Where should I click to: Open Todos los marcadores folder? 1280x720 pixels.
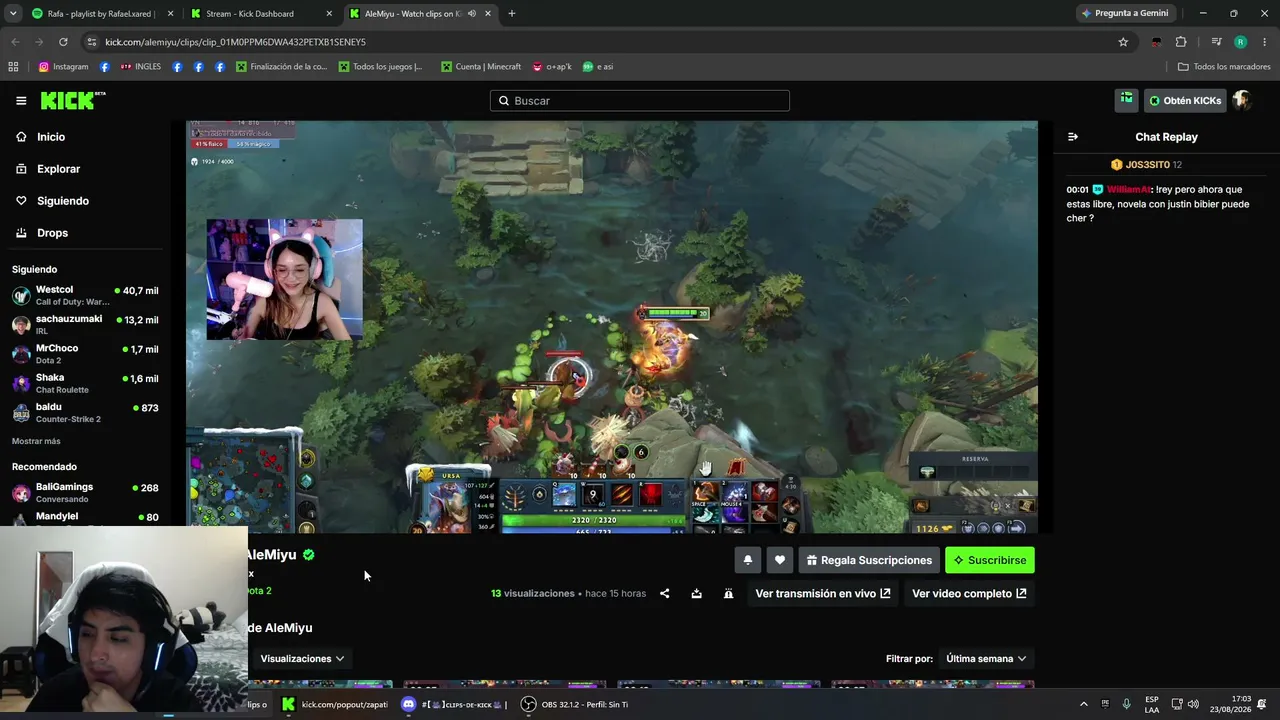(1224, 67)
